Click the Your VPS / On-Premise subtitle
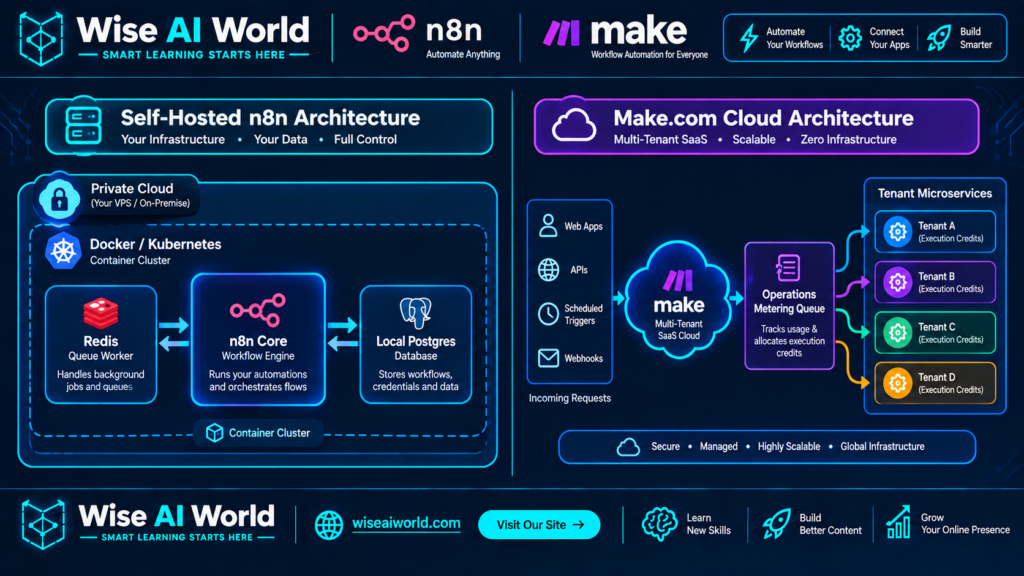This screenshot has height=576, width=1024. [140, 203]
